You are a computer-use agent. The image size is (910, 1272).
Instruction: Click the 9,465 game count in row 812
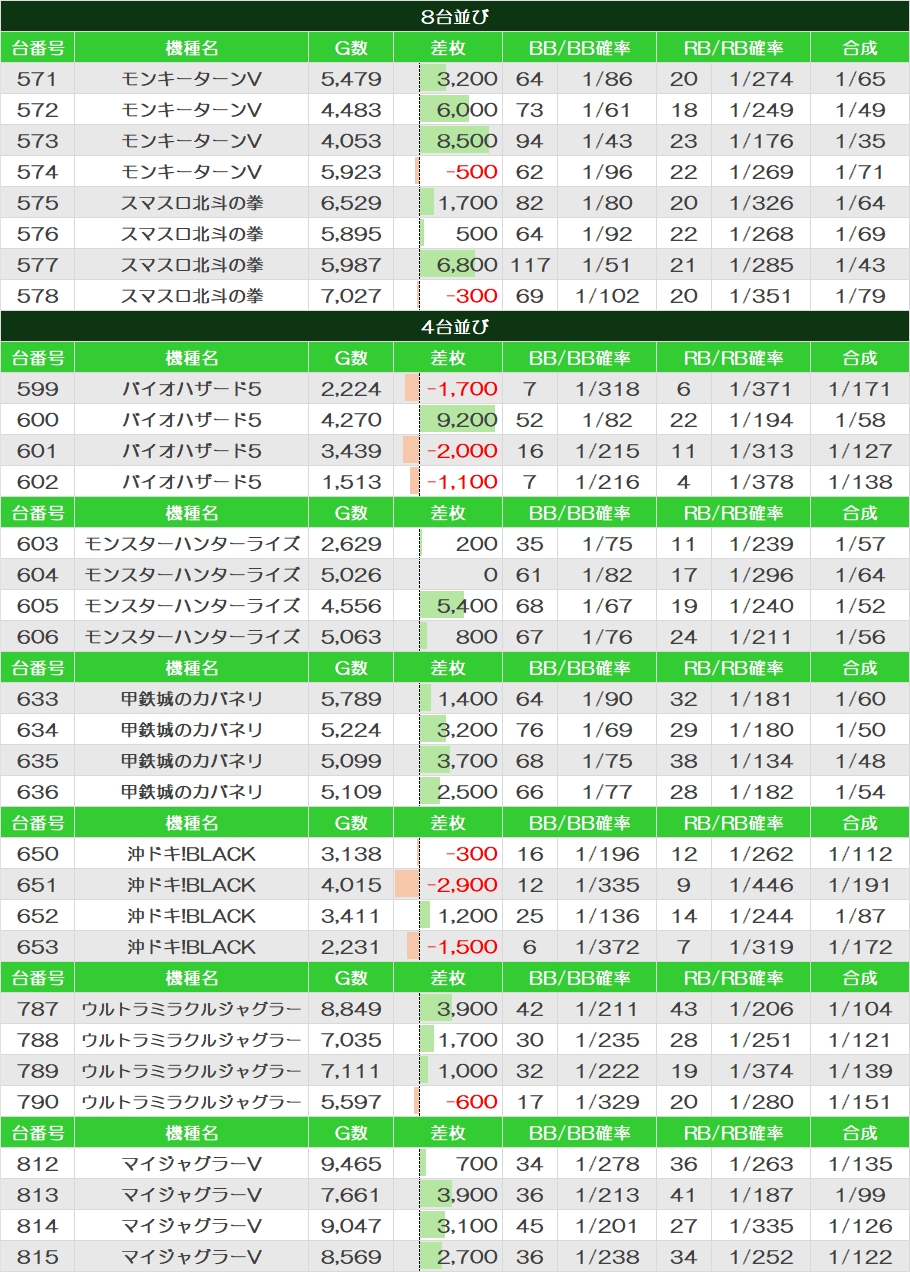click(351, 1164)
